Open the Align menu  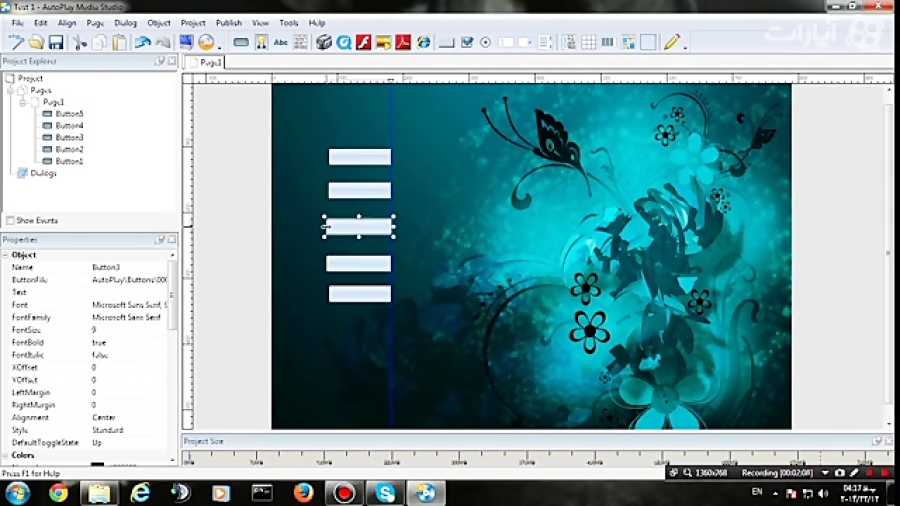(x=67, y=23)
